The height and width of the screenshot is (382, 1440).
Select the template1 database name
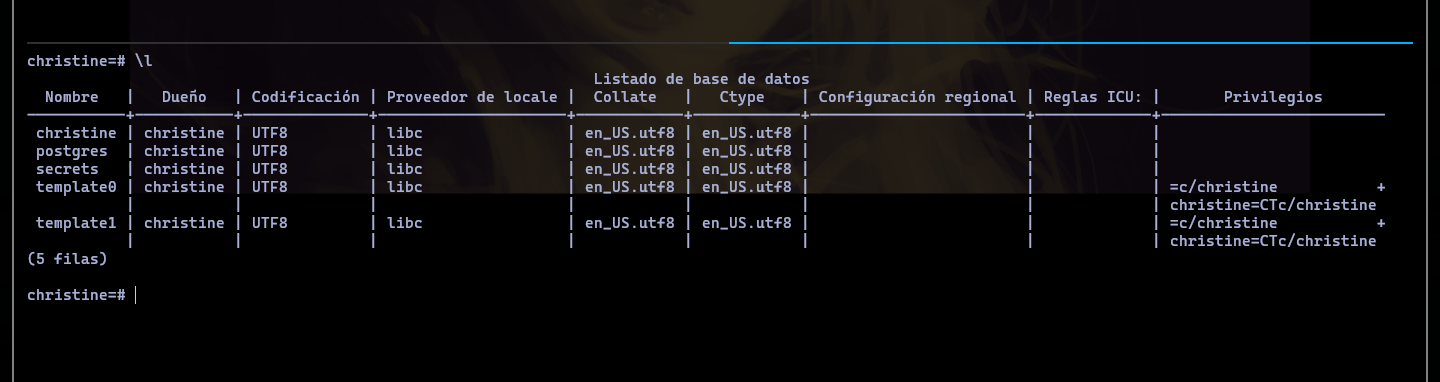pos(76,223)
